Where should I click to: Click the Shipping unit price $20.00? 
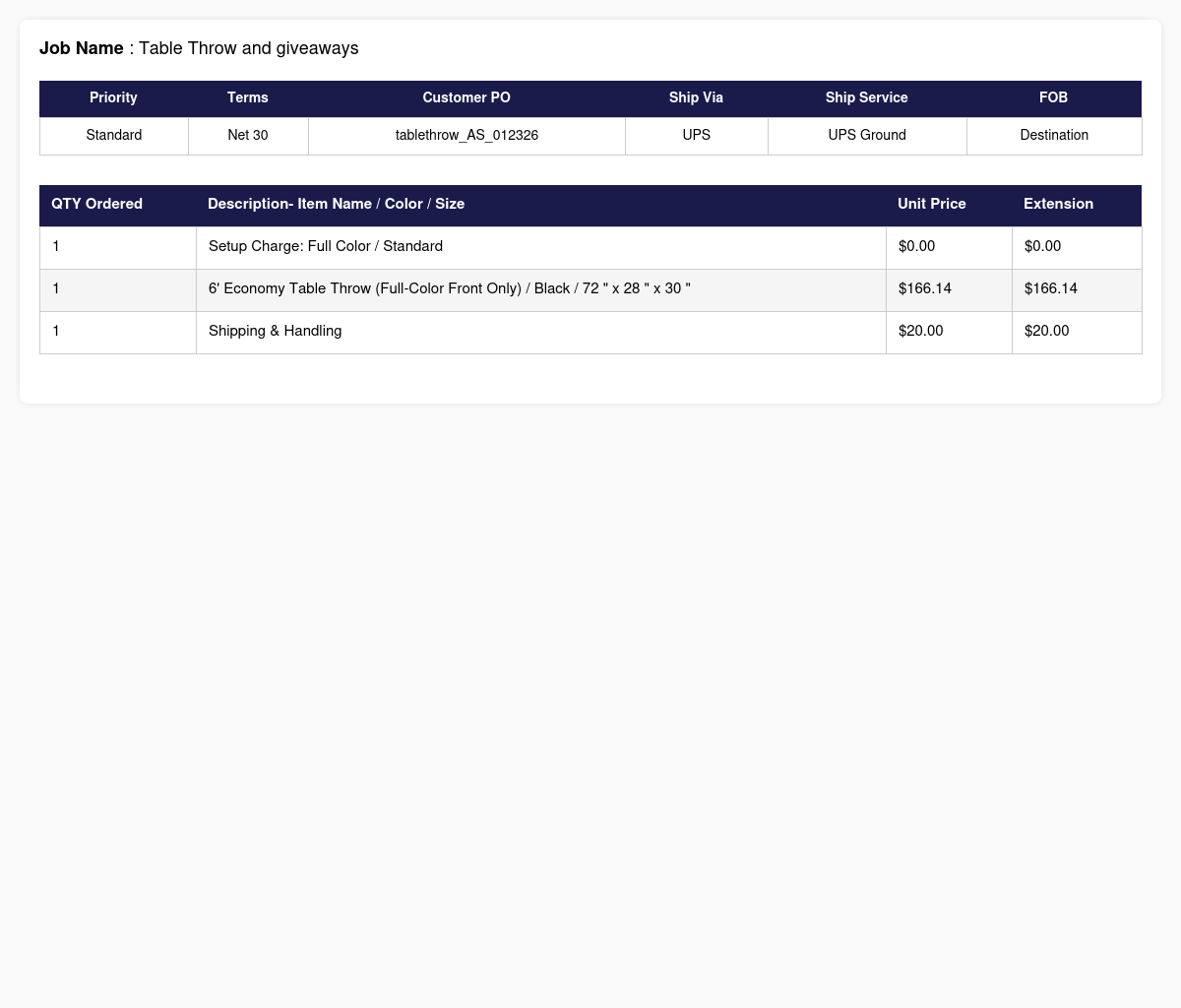pyautogui.click(x=949, y=333)
